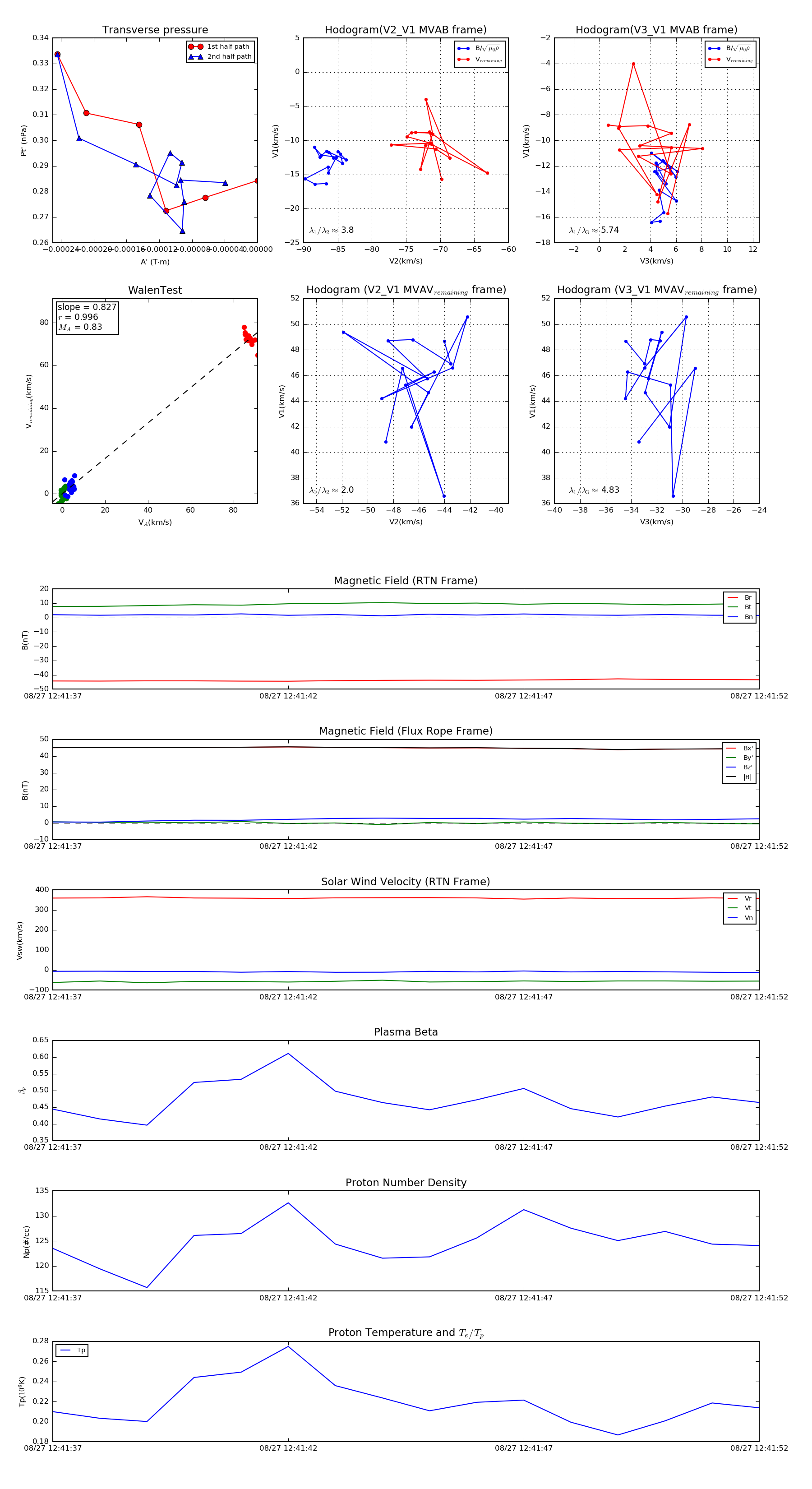Click 'Magnetic Field (Flux Rope Frame)' title
Screen dimensions: 812x1489
tap(406, 731)
